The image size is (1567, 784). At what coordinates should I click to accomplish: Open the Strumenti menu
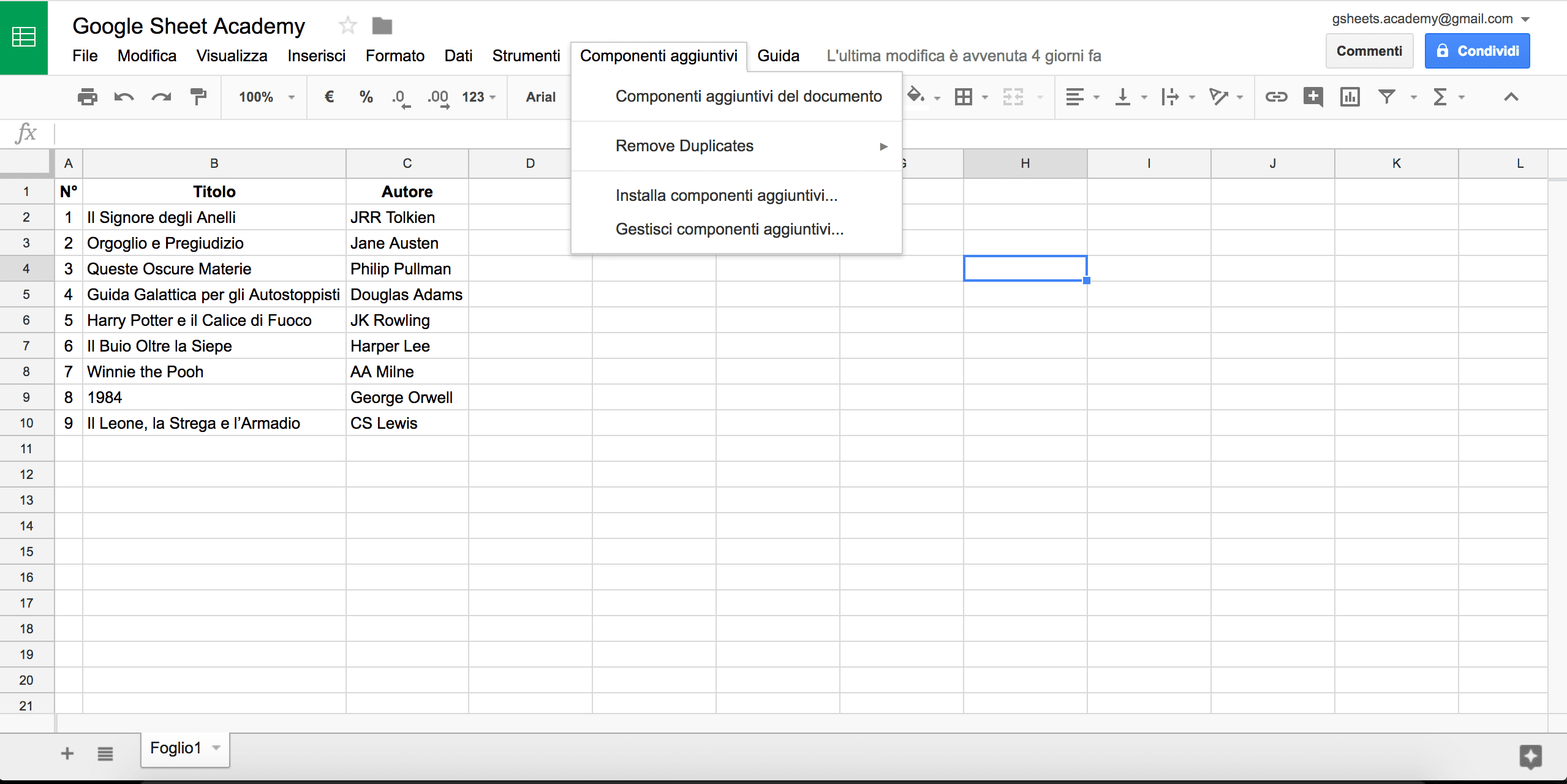[526, 56]
